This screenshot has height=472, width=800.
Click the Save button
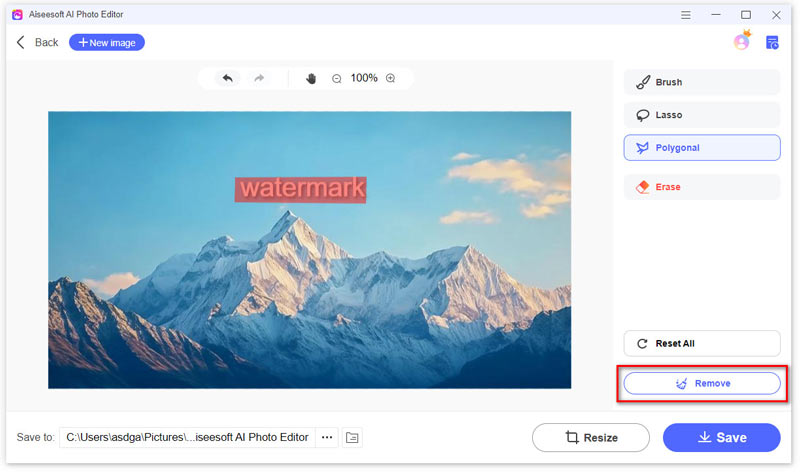pyautogui.click(x=721, y=437)
